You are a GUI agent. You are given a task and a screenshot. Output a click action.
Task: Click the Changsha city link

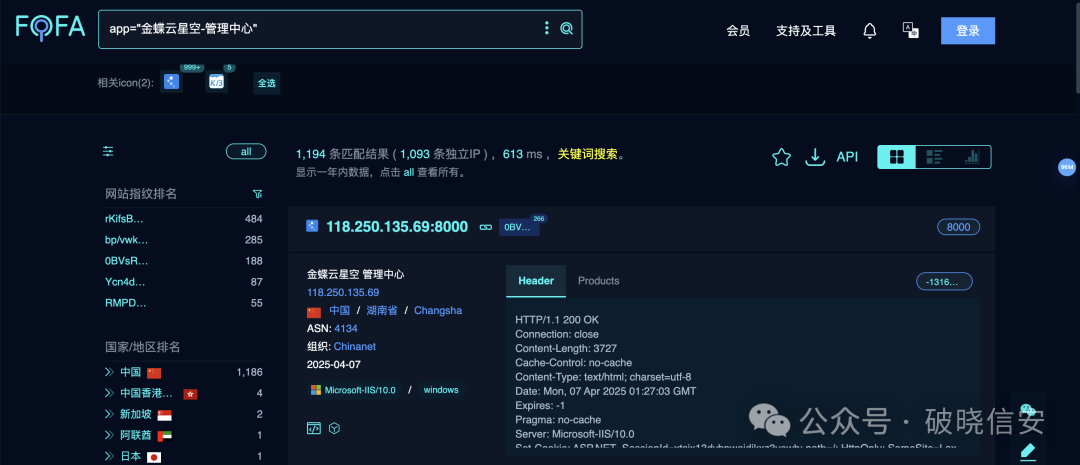coord(438,311)
